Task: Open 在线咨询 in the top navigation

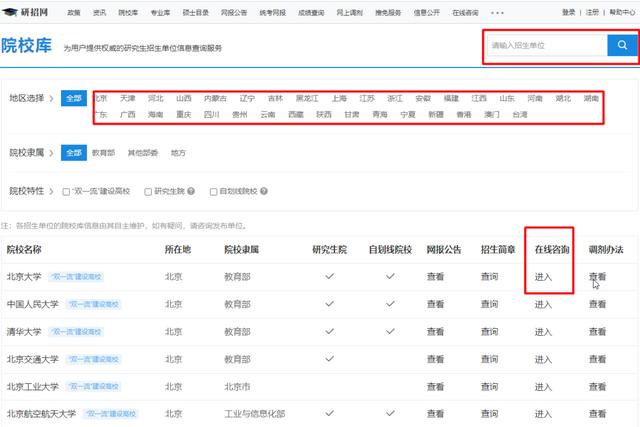Action: pos(465,13)
